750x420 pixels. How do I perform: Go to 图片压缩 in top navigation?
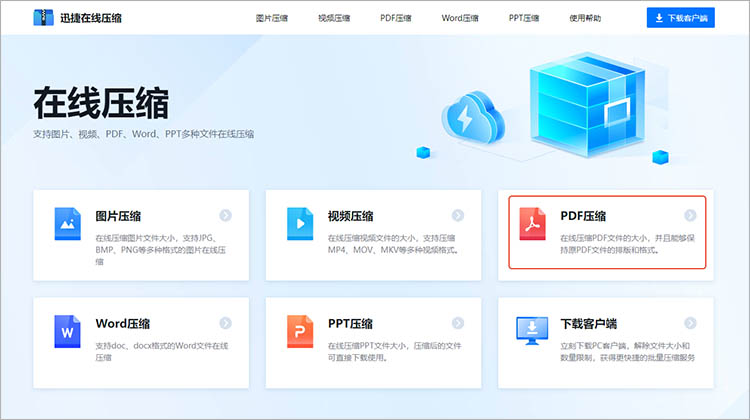[x=272, y=18]
